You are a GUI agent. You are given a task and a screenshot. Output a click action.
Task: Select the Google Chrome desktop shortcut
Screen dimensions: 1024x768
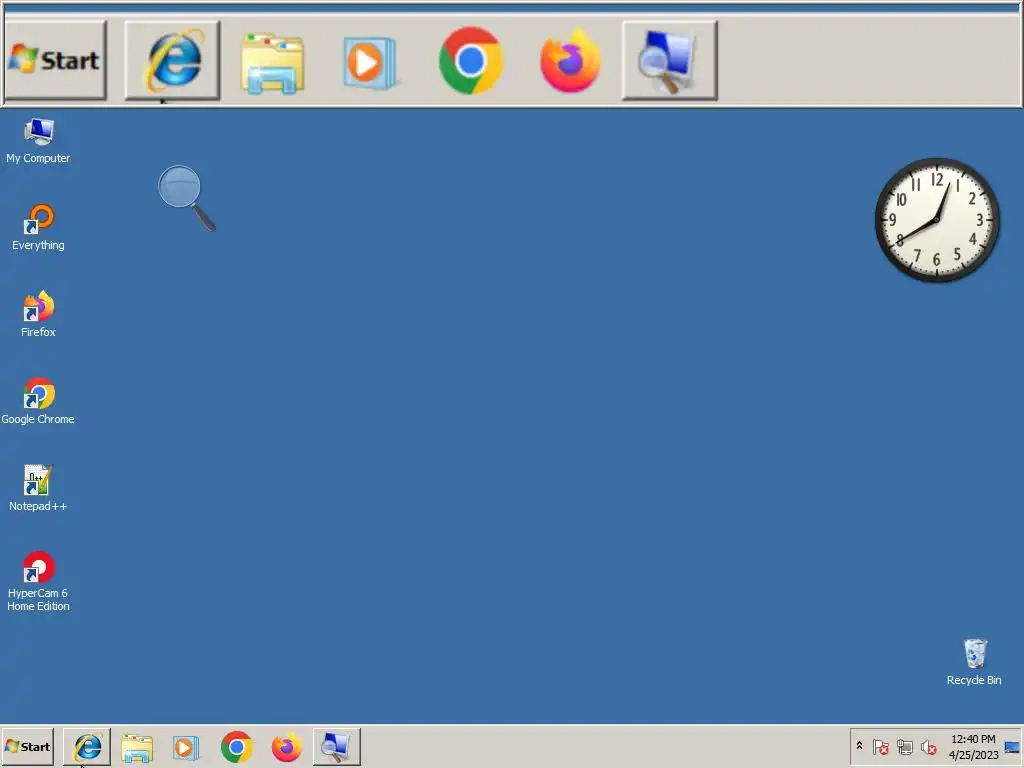(38, 401)
